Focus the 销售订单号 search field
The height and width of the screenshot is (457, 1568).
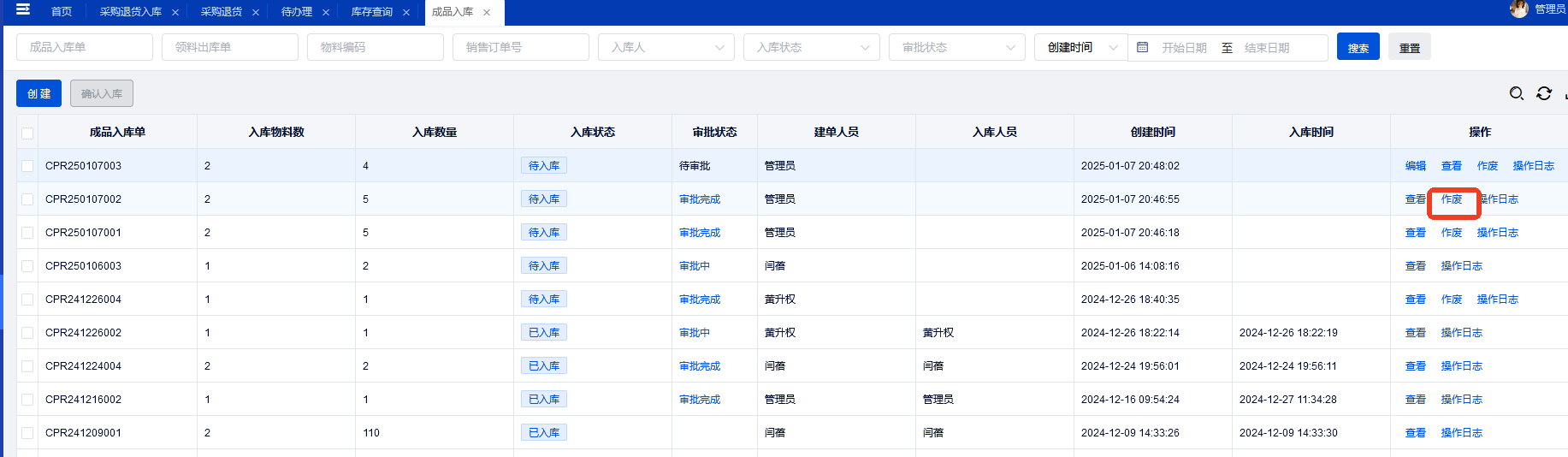[521, 47]
